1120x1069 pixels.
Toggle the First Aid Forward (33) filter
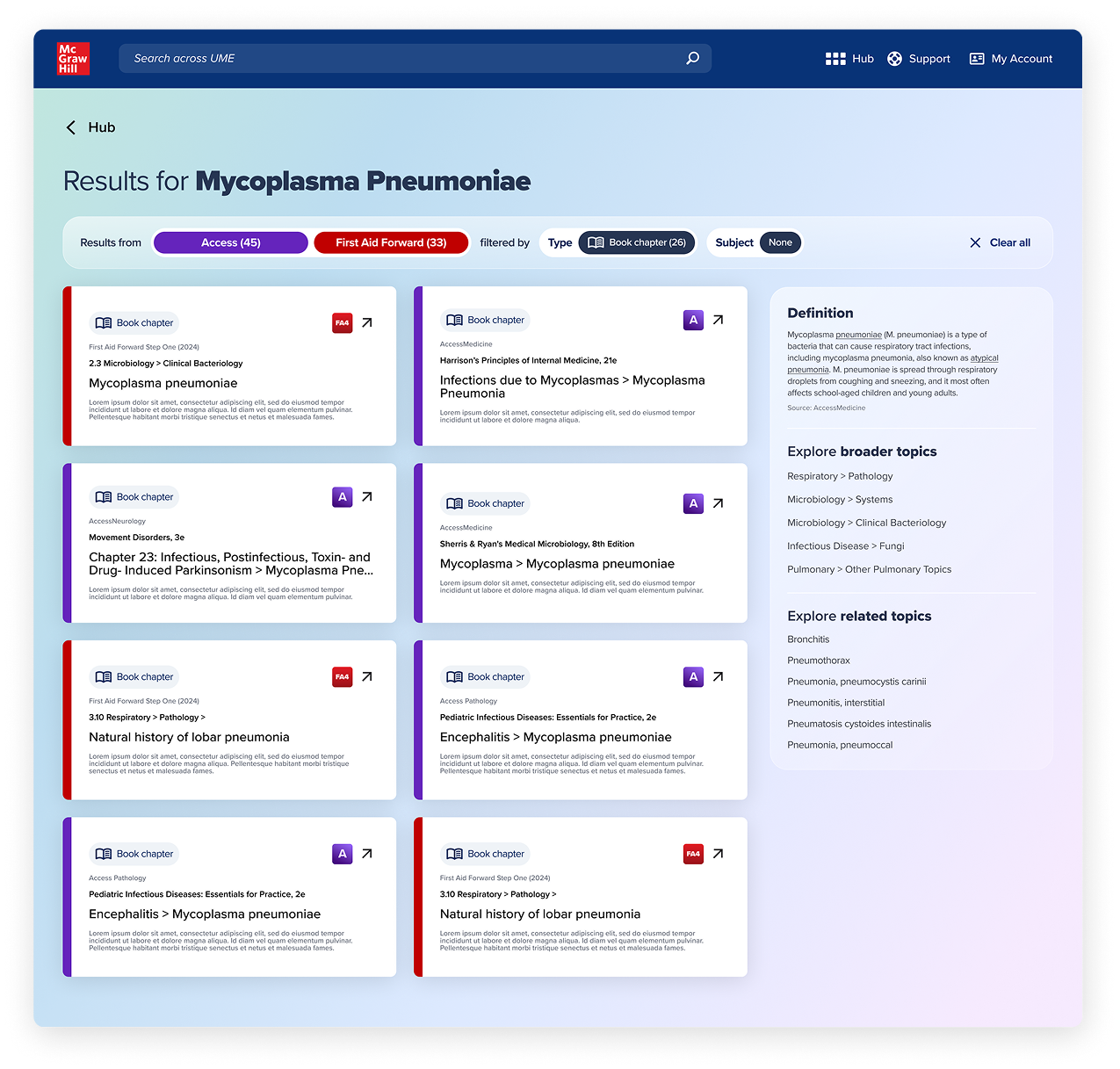point(391,242)
